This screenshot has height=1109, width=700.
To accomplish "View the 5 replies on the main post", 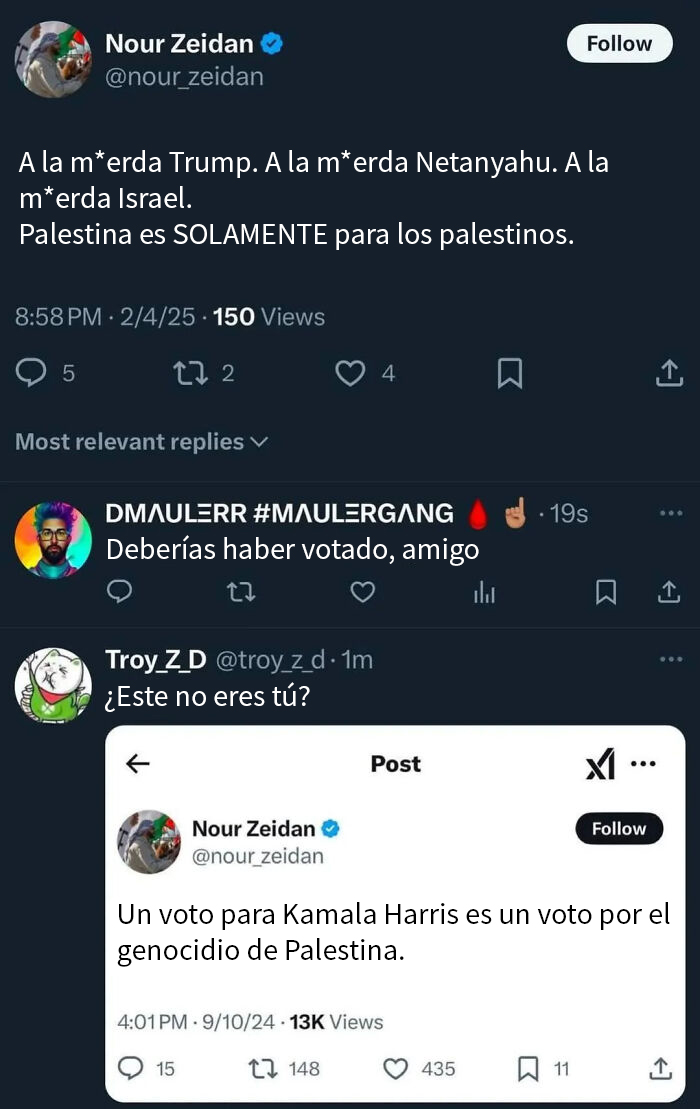I will pyautogui.click(x=45, y=372).
